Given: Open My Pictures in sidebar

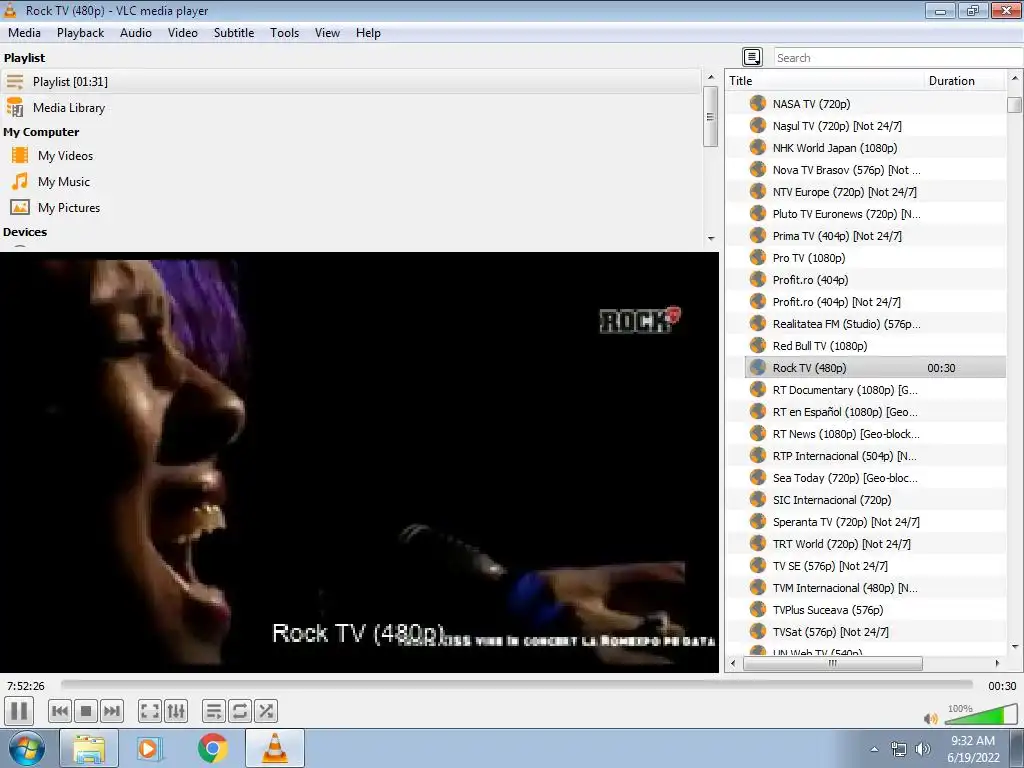Looking at the screenshot, I should [x=69, y=208].
